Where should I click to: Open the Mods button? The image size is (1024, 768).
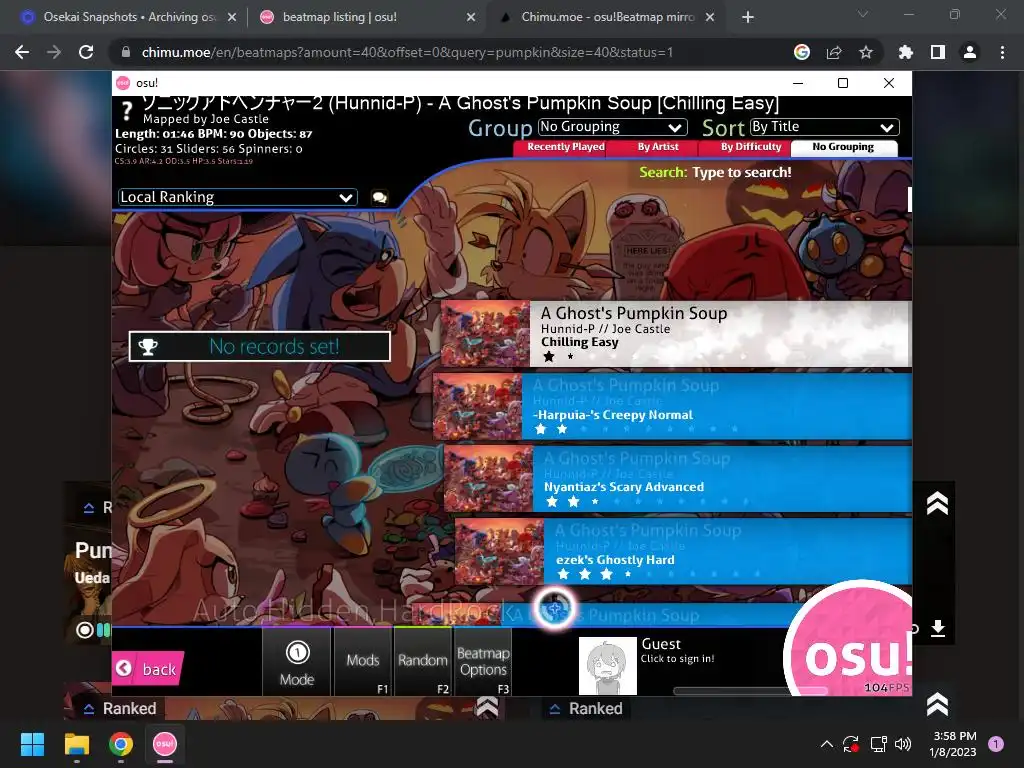[x=363, y=662]
